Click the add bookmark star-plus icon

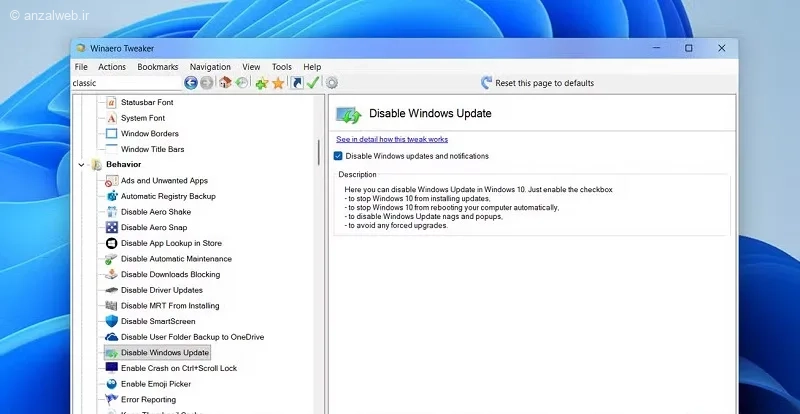(262, 83)
